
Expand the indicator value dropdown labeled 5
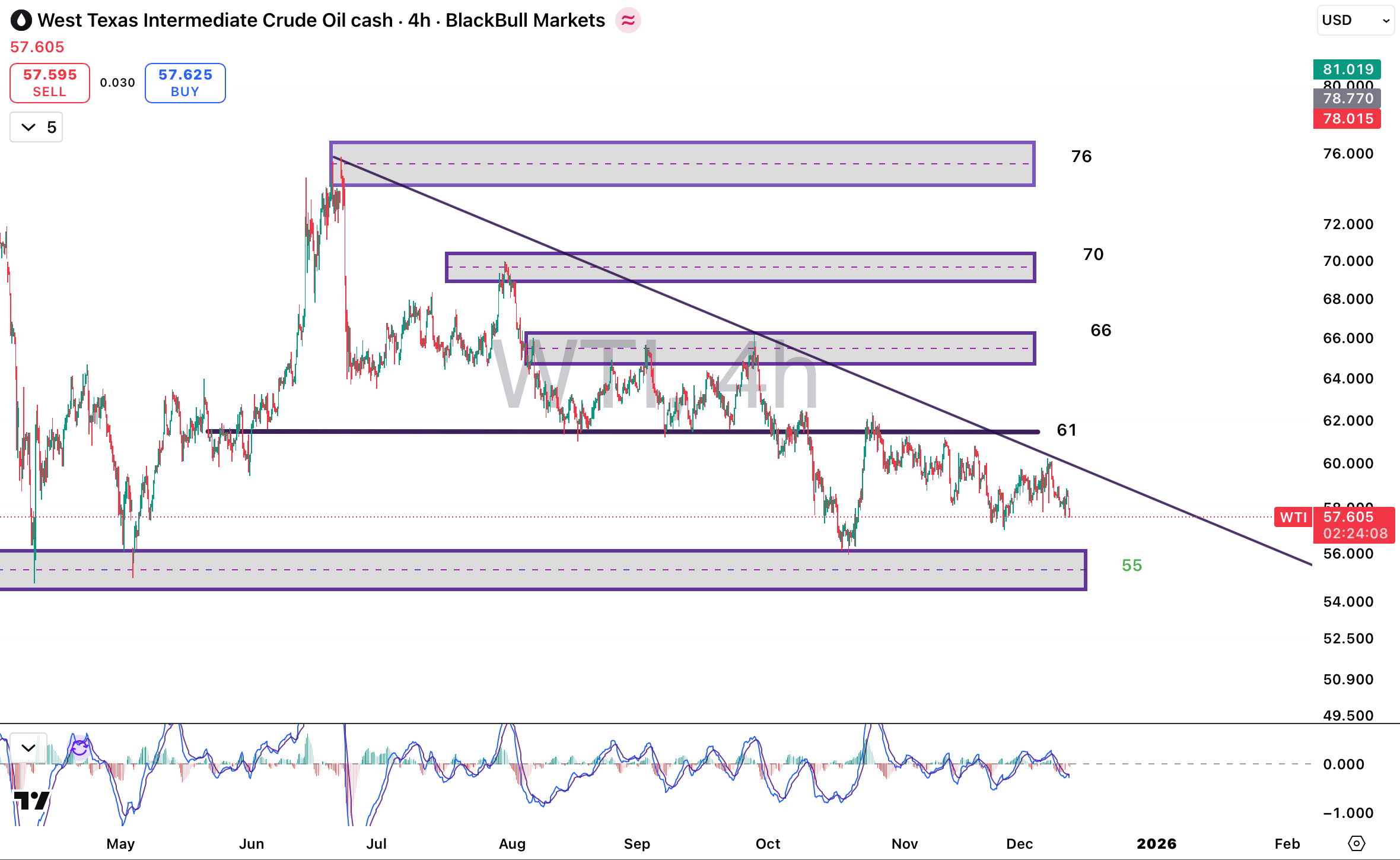click(36, 126)
